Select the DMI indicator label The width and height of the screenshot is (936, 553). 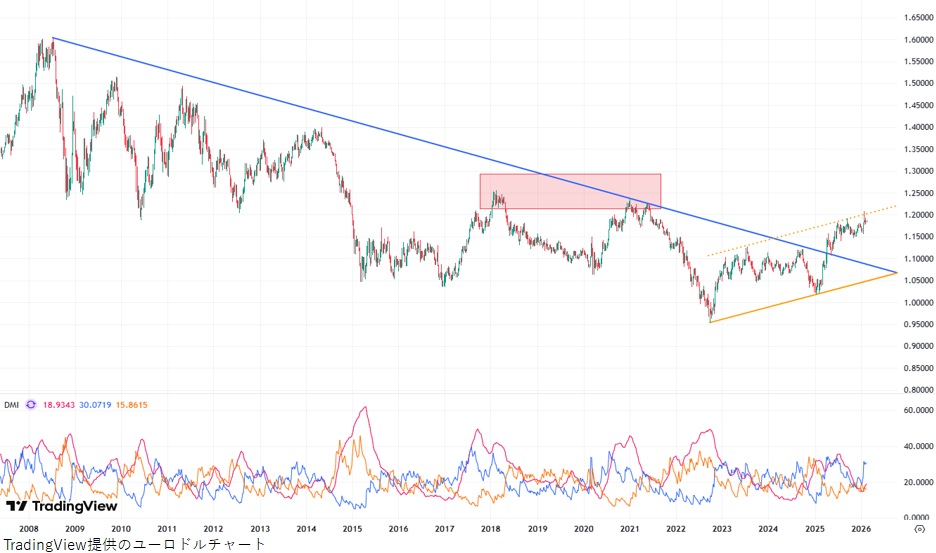[x=11, y=404]
